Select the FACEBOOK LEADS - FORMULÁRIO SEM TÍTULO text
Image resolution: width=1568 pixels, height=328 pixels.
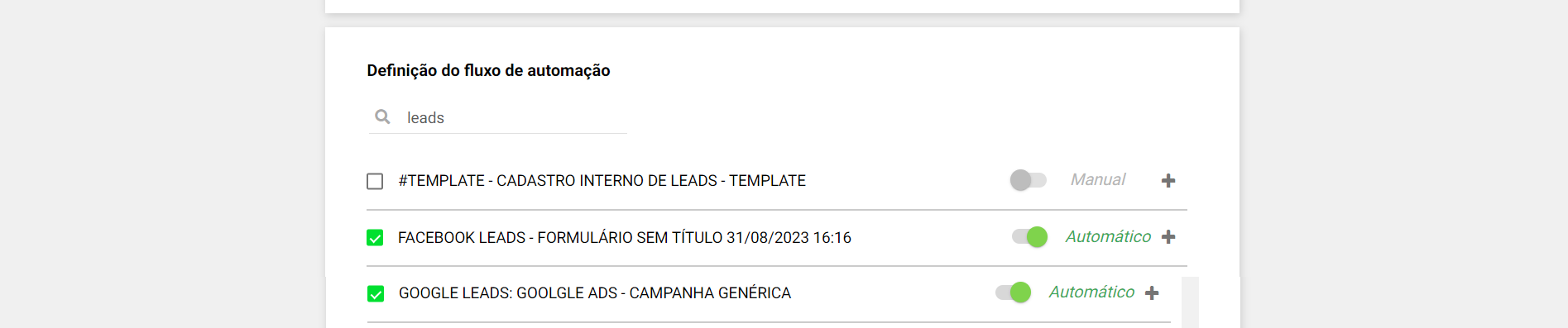(x=560, y=238)
